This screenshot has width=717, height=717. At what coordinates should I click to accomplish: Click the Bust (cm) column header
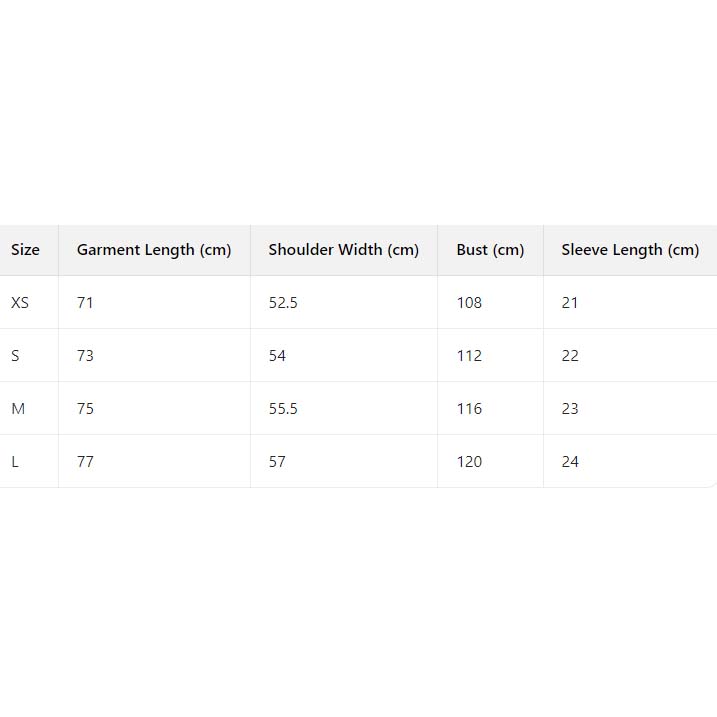(x=490, y=250)
